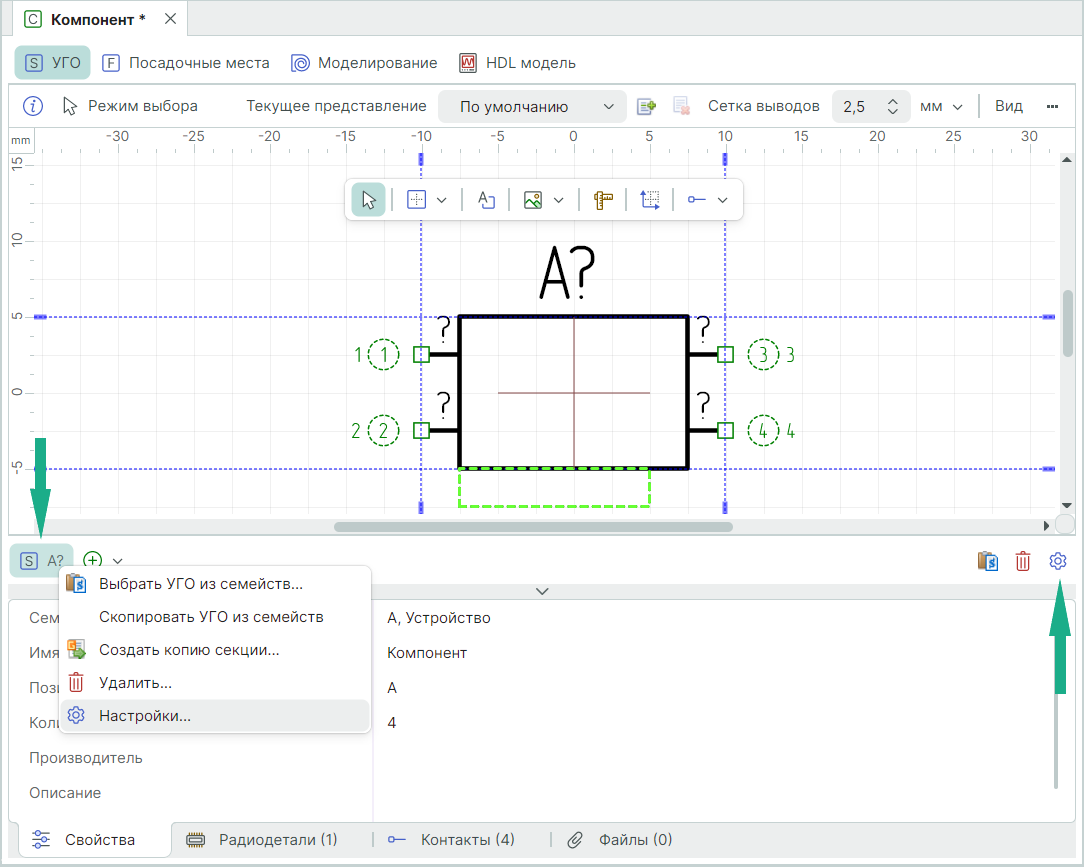This screenshot has height=867, width=1084.
Task: Click the add representation icon
Action: [x=647, y=106]
